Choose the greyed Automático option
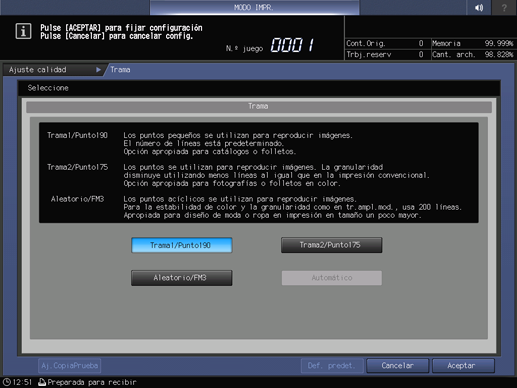Image resolution: width=517 pixels, height=388 pixels. [332, 278]
